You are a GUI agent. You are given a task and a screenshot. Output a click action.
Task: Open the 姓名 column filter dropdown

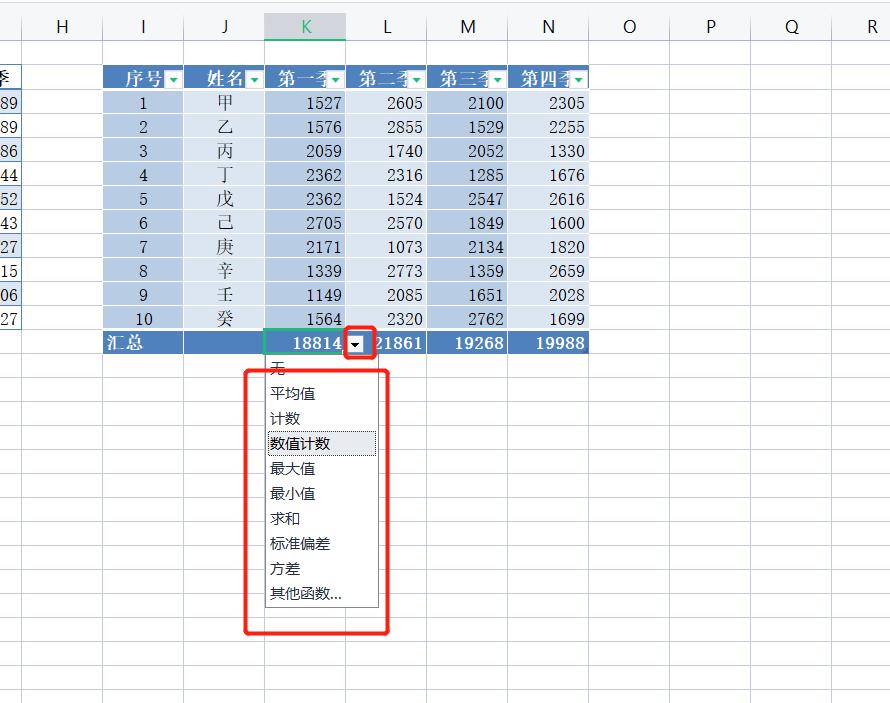click(254, 77)
